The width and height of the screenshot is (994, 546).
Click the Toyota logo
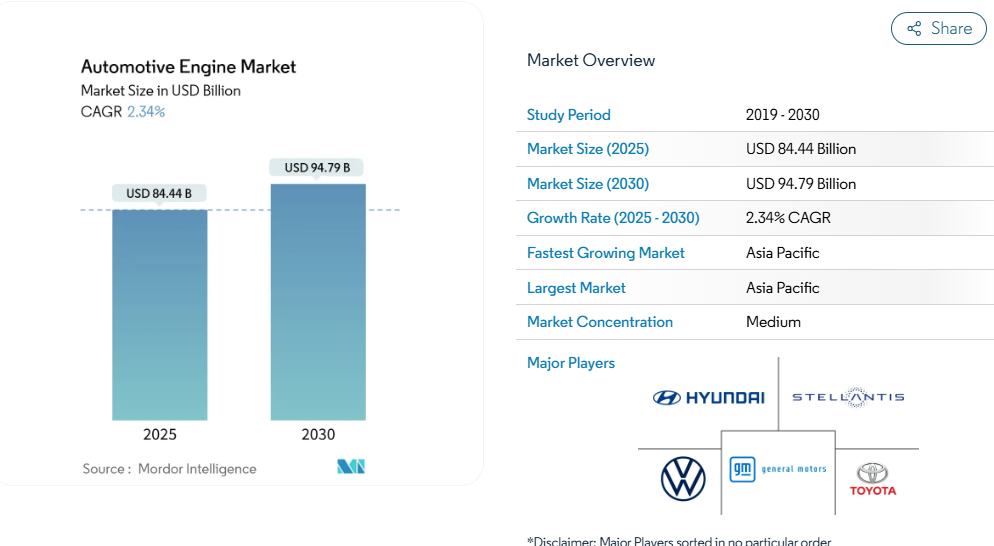[873, 479]
